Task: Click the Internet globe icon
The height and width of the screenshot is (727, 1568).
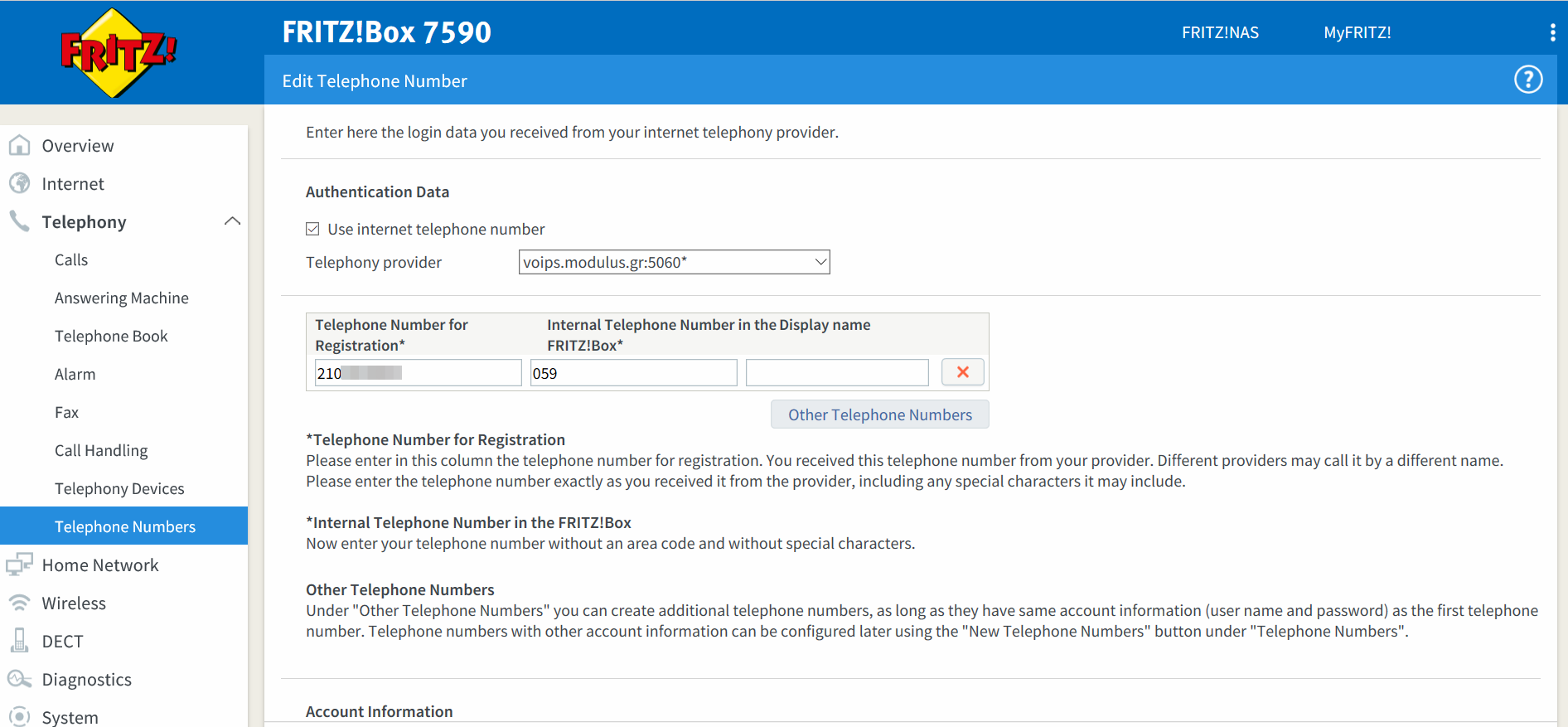Action: (19, 183)
